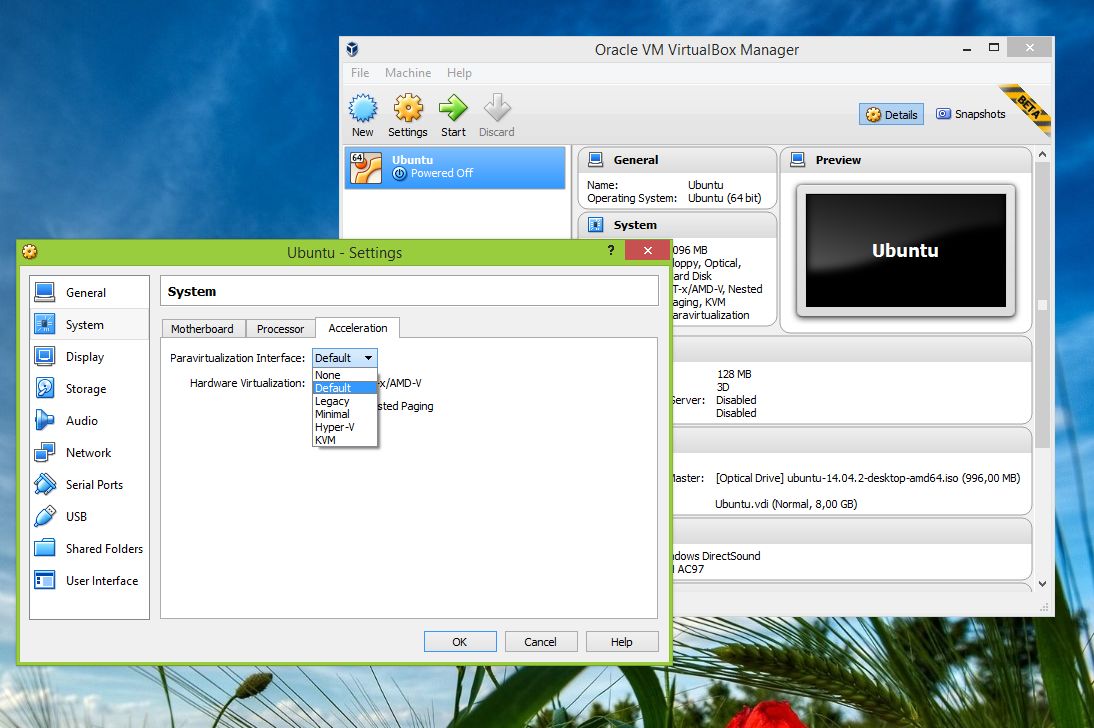Viewport: 1094px width, 728px height.
Task: Open the Display settings category
Action: (89, 357)
